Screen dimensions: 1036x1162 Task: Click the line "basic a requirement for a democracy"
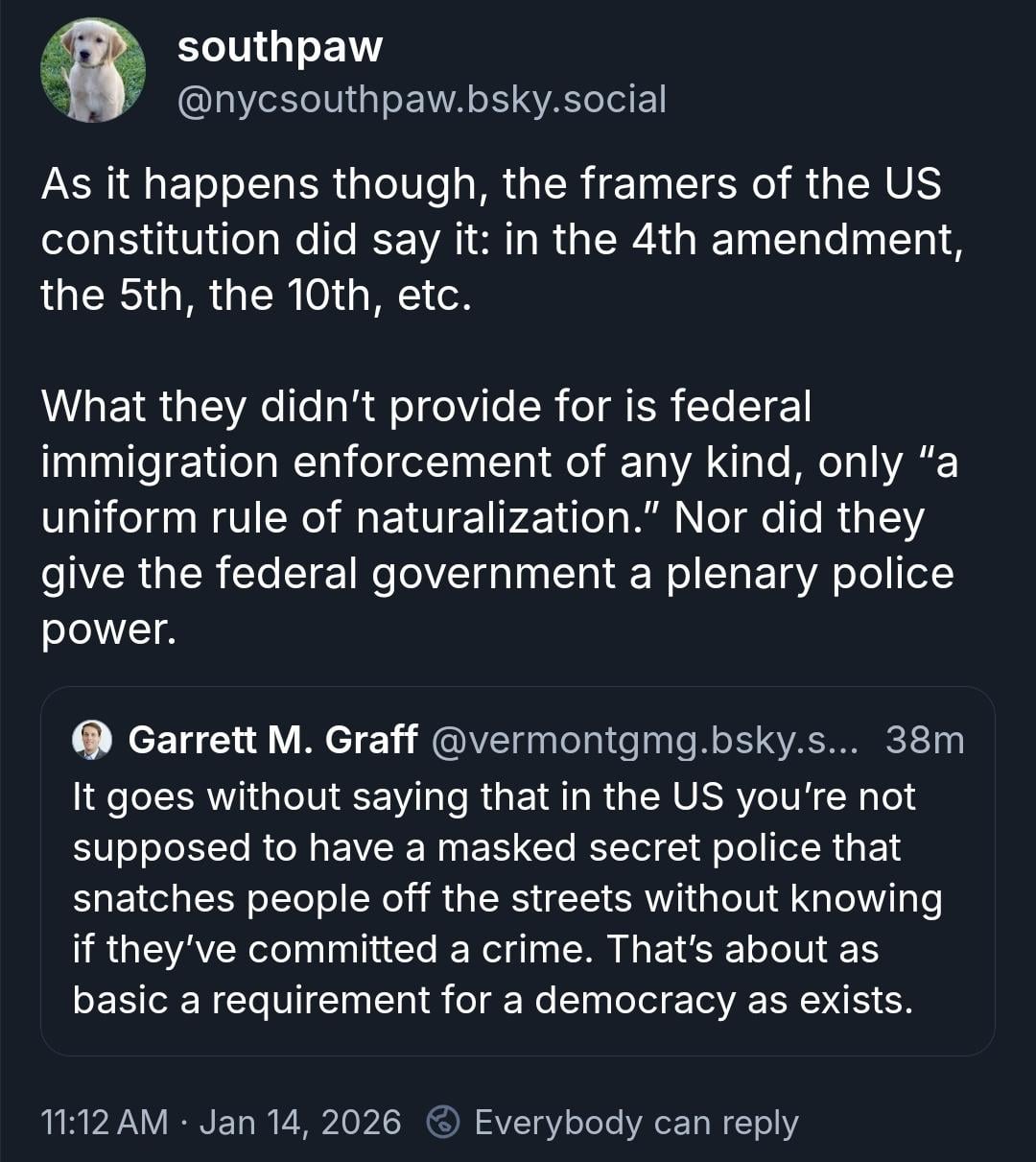[x=492, y=1000]
